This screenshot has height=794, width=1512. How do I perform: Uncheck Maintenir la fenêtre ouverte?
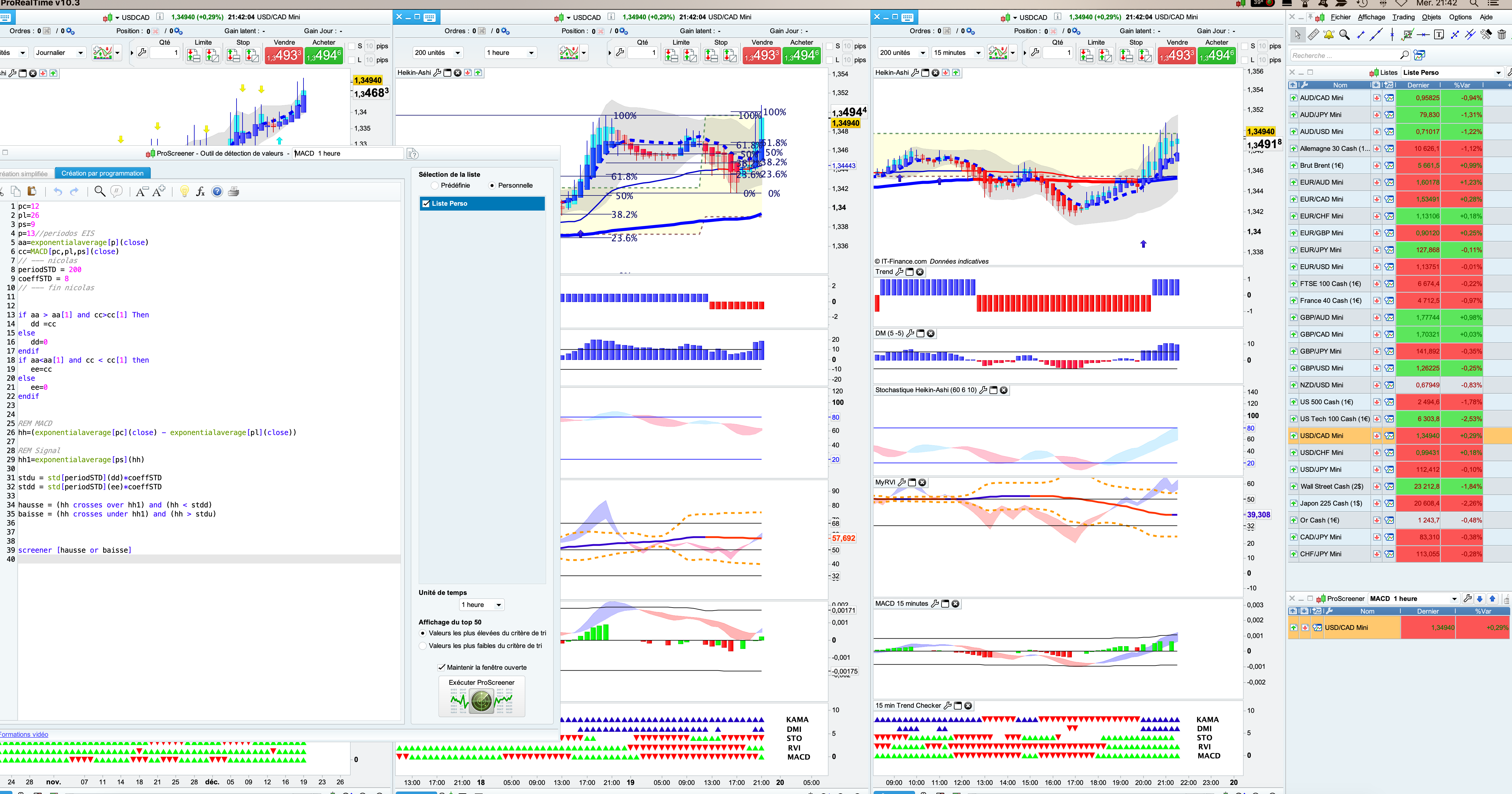click(x=441, y=667)
